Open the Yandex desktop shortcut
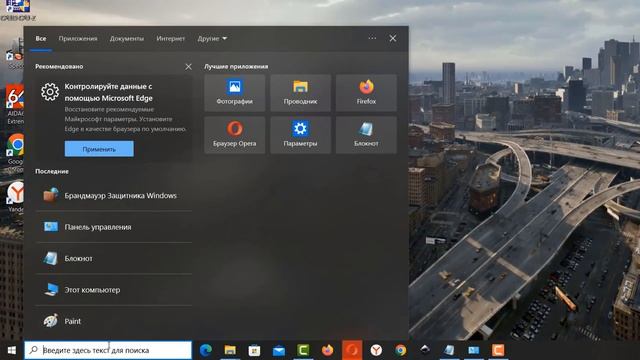Viewport: 640px width, 360px height. pos(15,197)
